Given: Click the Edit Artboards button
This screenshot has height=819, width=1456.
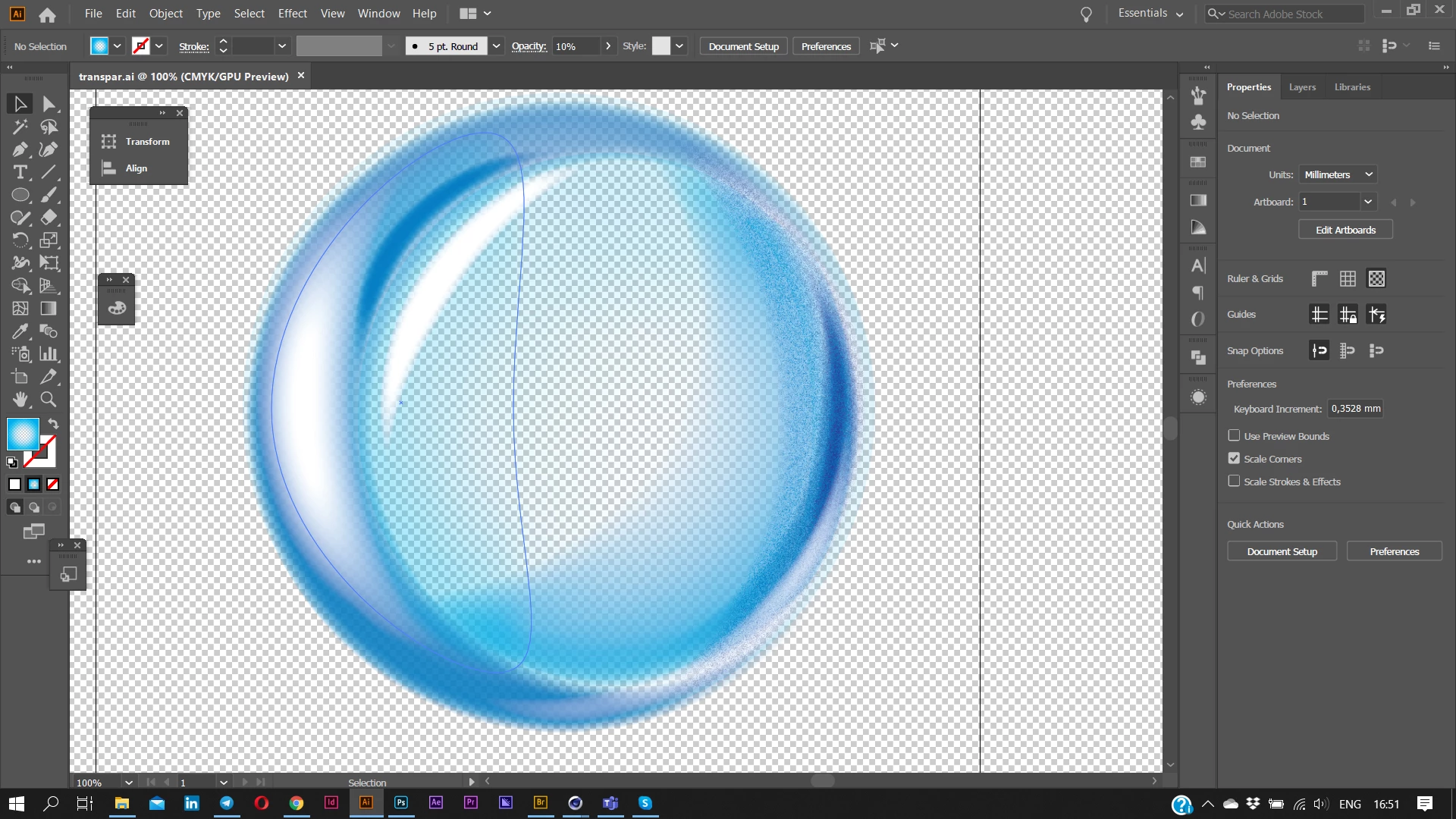Looking at the screenshot, I should pyautogui.click(x=1345, y=230).
